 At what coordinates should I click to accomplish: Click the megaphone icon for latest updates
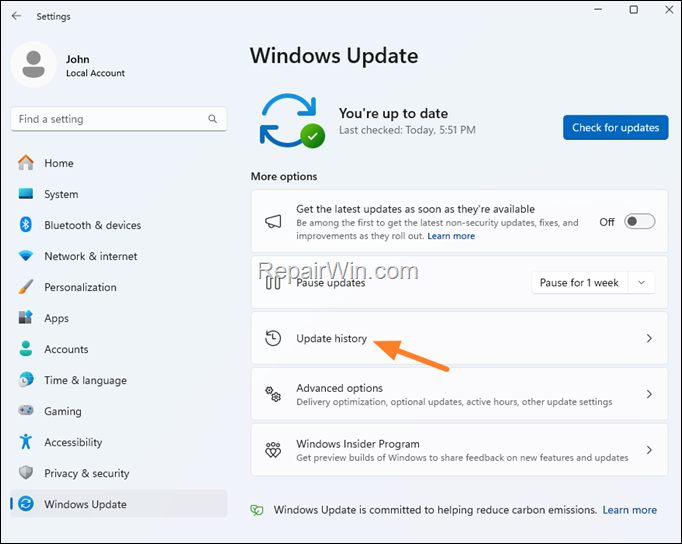coord(273,222)
